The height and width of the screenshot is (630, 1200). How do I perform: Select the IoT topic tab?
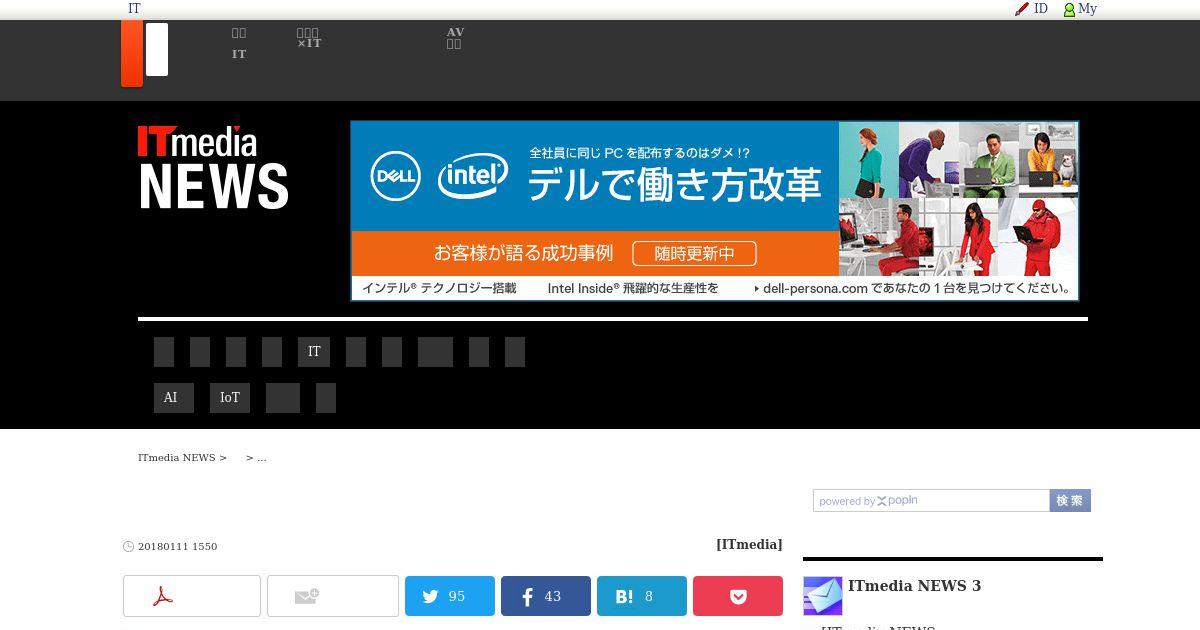pos(230,398)
